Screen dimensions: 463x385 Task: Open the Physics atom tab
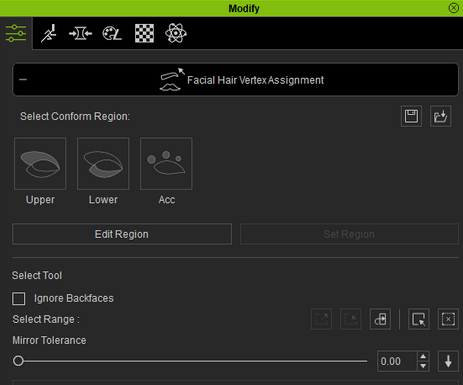(x=176, y=33)
